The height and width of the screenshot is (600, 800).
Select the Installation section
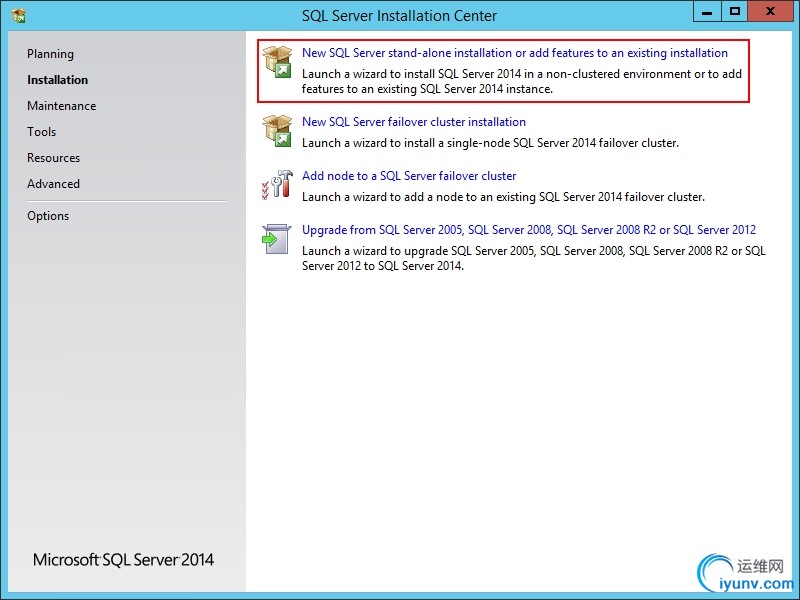[x=58, y=80]
